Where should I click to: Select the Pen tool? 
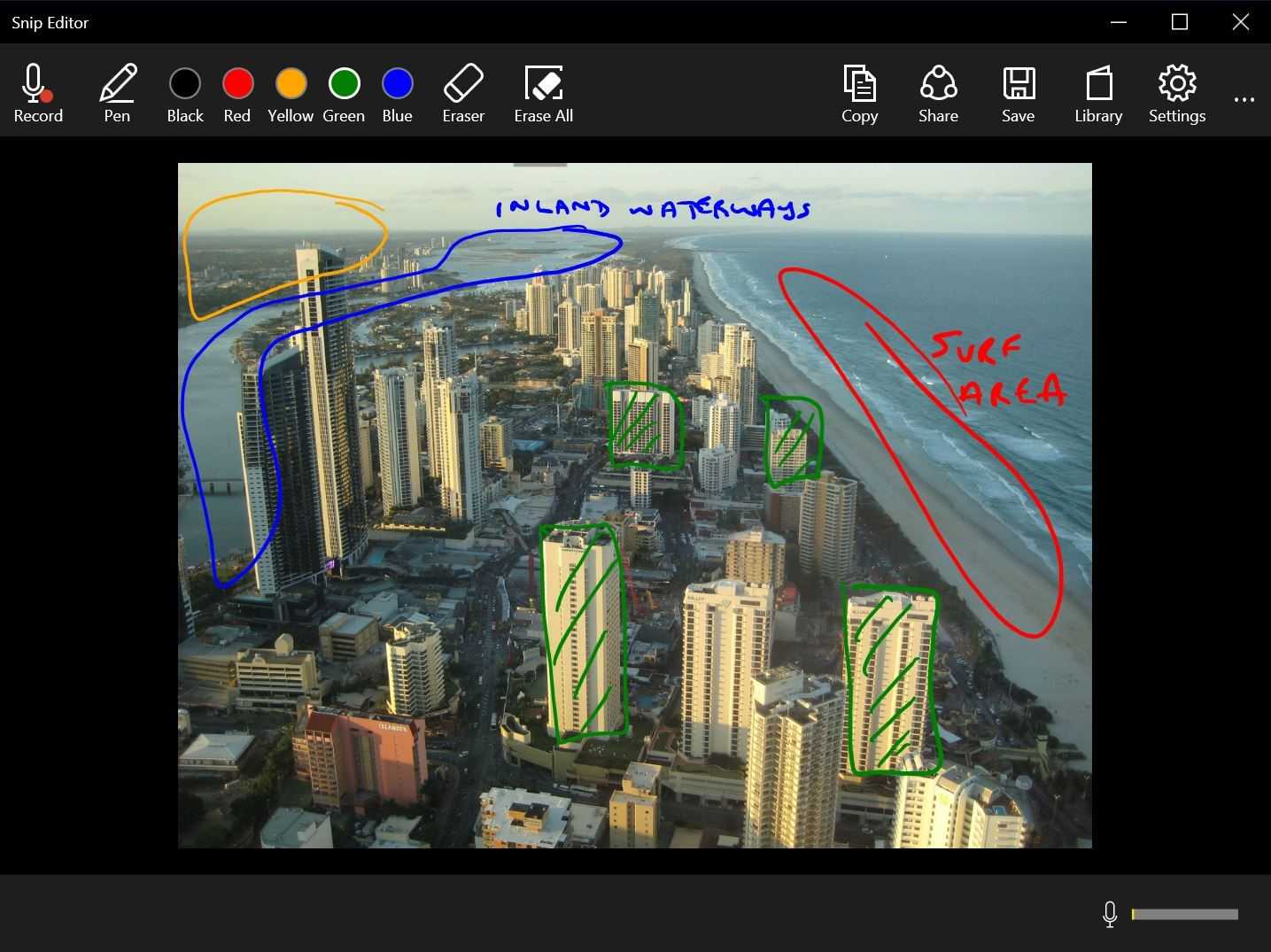tap(117, 93)
